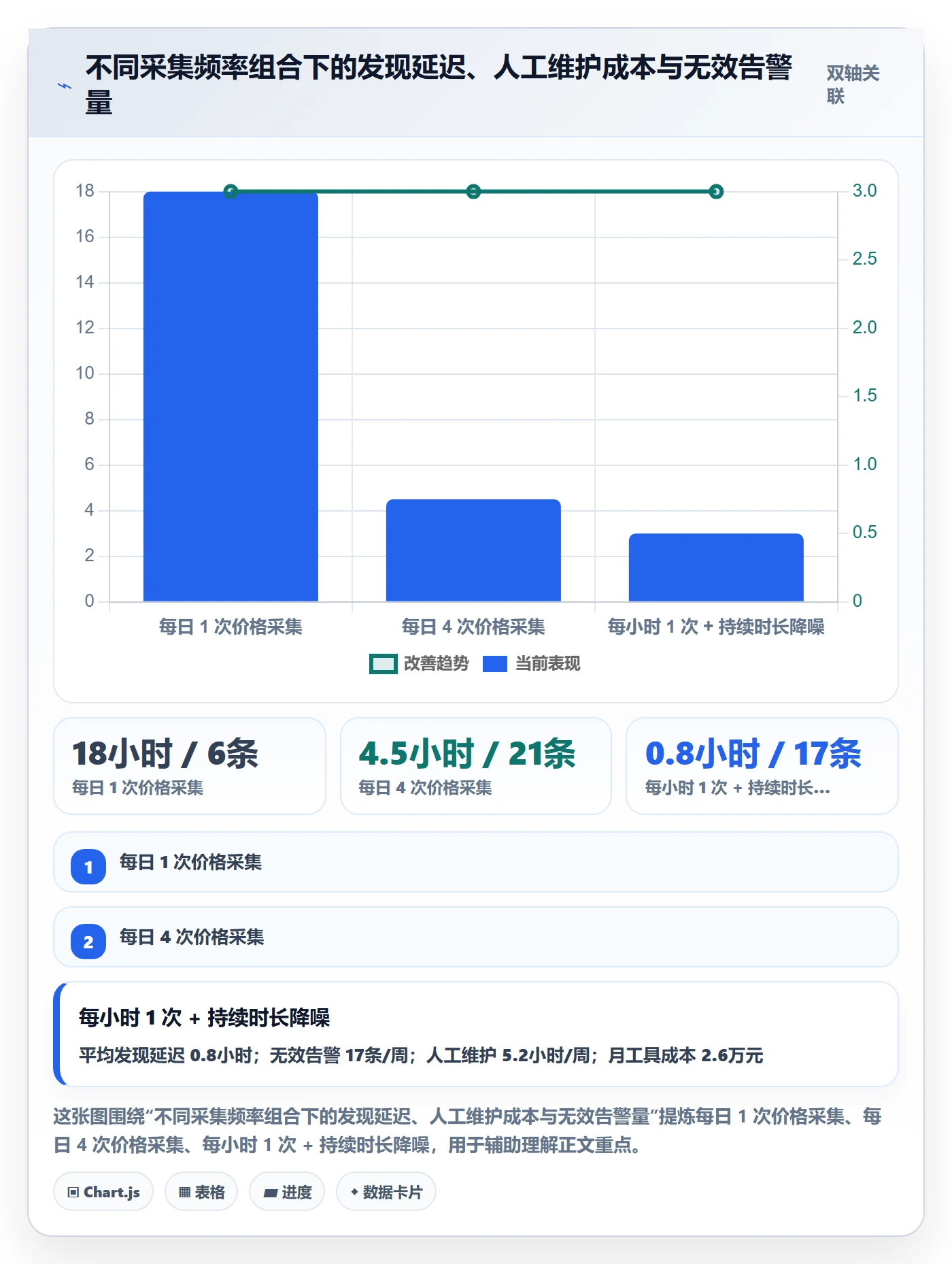Collapse the 每小时 1 次 + 持续时长降噪 detail panel

476,1034
